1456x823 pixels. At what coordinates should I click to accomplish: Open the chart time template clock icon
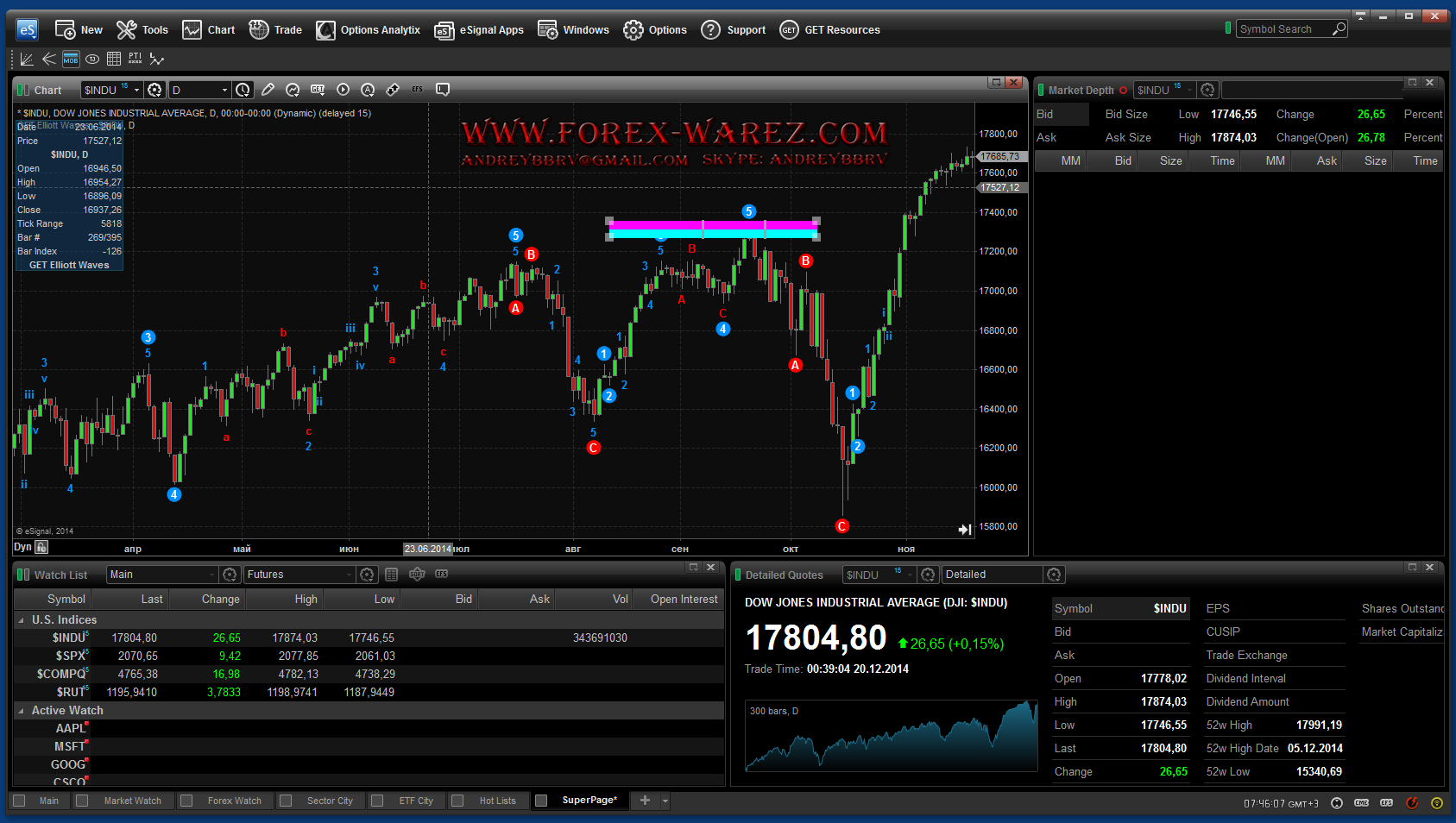(x=243, y=90)
